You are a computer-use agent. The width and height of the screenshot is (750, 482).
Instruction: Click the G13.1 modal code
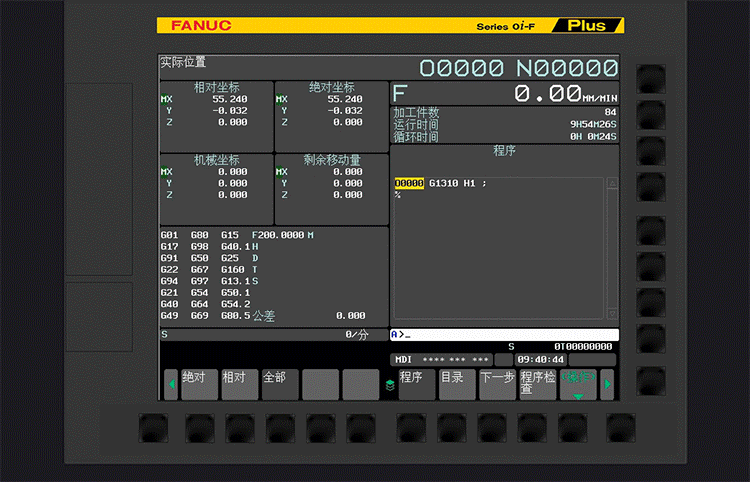click(235, 281)
